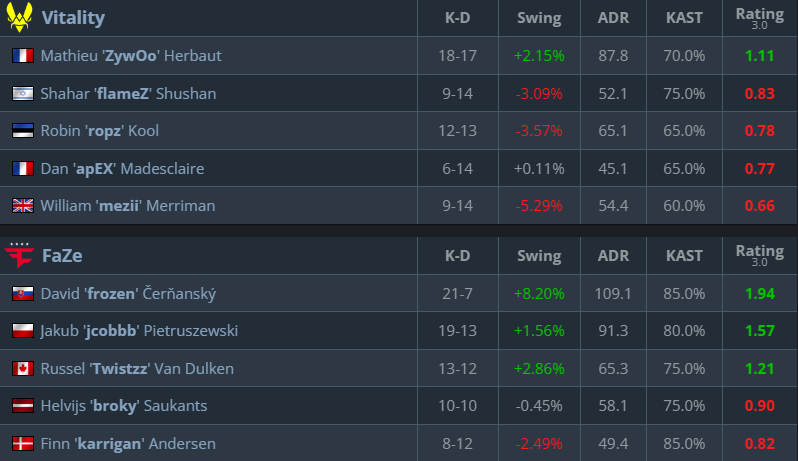Click the Slovak flag beside frozen
This screenshot has width=798, height=461.
pyautogui.click(x=22, y=294)
